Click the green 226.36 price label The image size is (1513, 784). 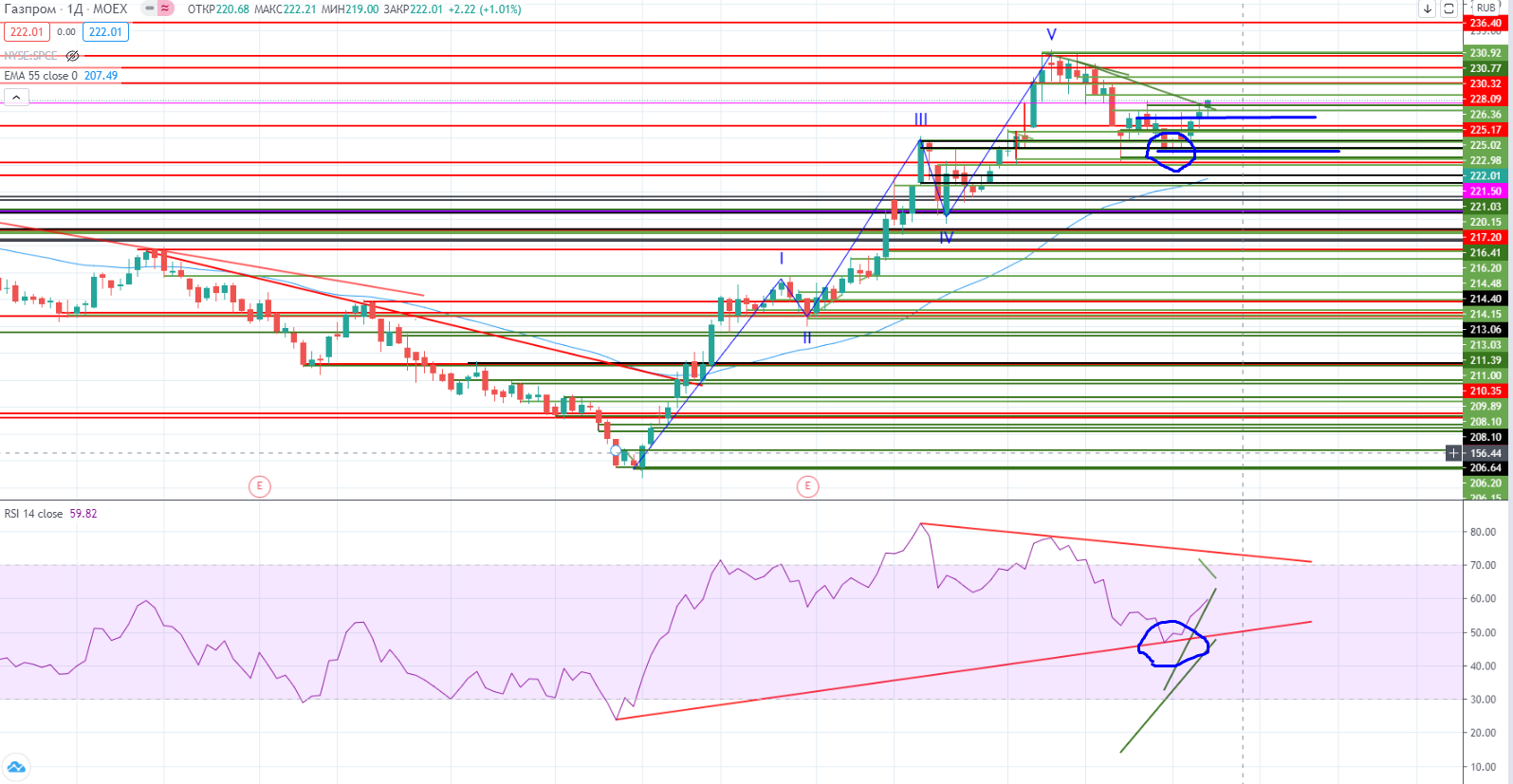click(x=1485, y=115)
